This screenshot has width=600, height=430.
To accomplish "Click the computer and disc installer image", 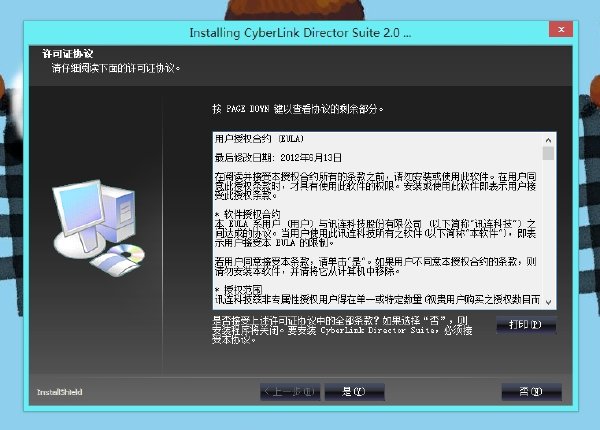I will coord(99,228).
